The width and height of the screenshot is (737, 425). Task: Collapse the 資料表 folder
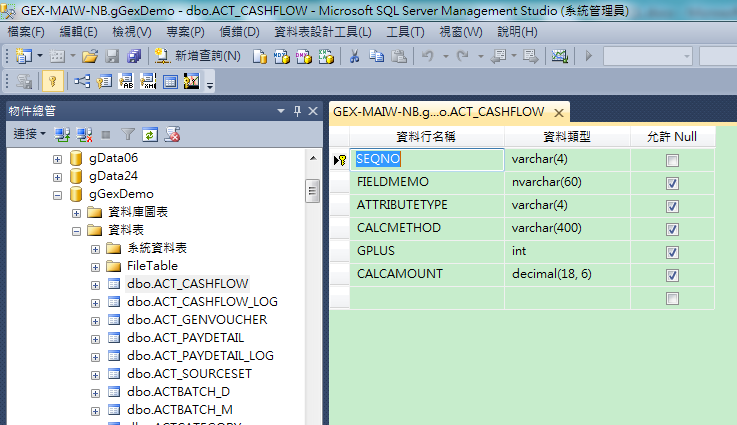76,231
